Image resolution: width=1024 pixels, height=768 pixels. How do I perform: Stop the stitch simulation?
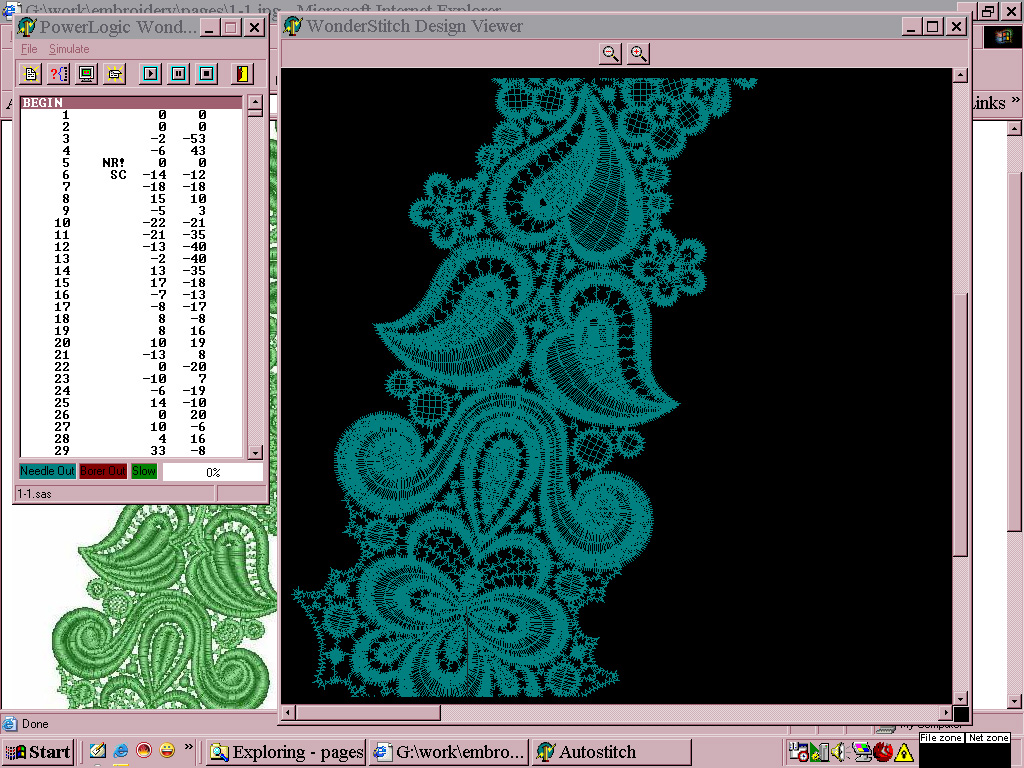pyautogui.click(x=206, y=73)
